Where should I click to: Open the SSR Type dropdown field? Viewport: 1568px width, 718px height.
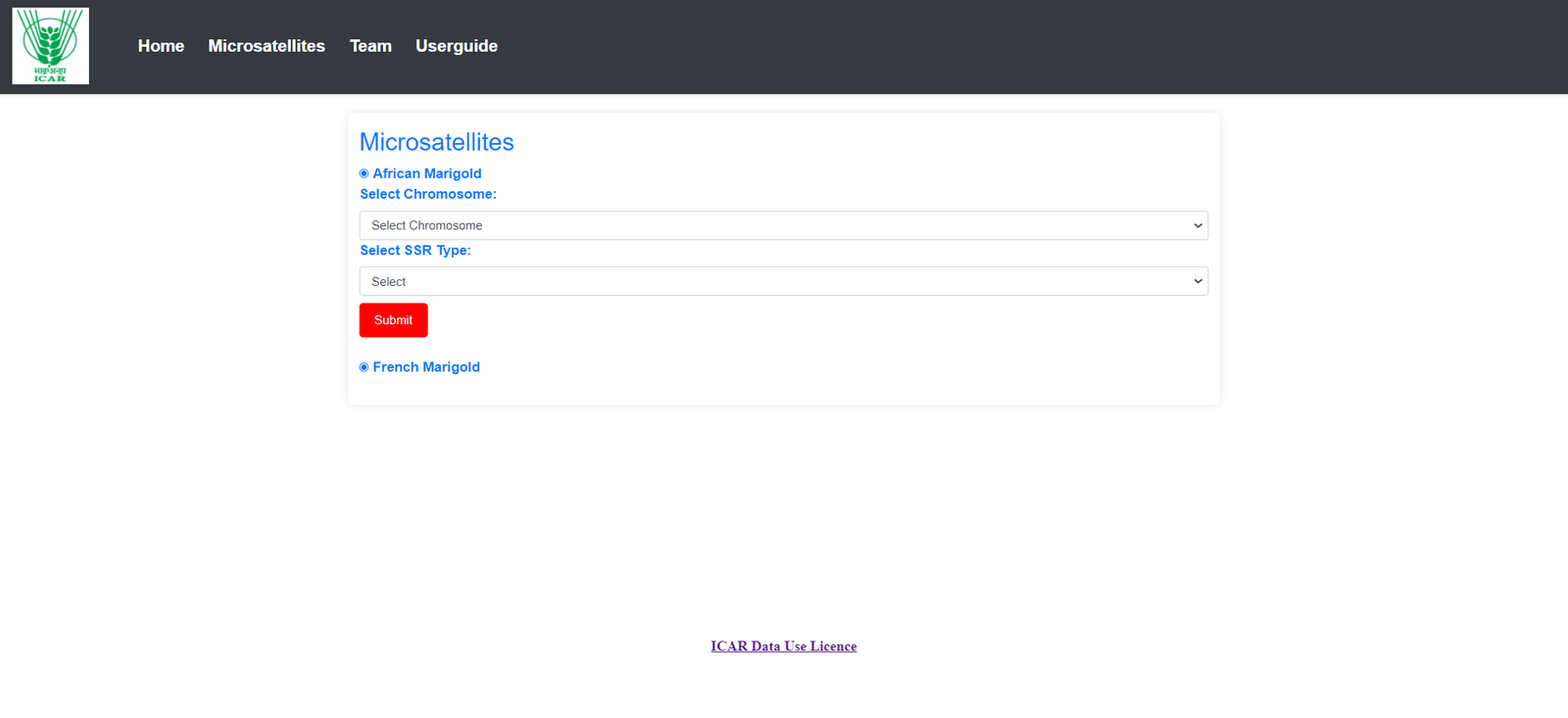pyautogui.click(x=764, y=281)
